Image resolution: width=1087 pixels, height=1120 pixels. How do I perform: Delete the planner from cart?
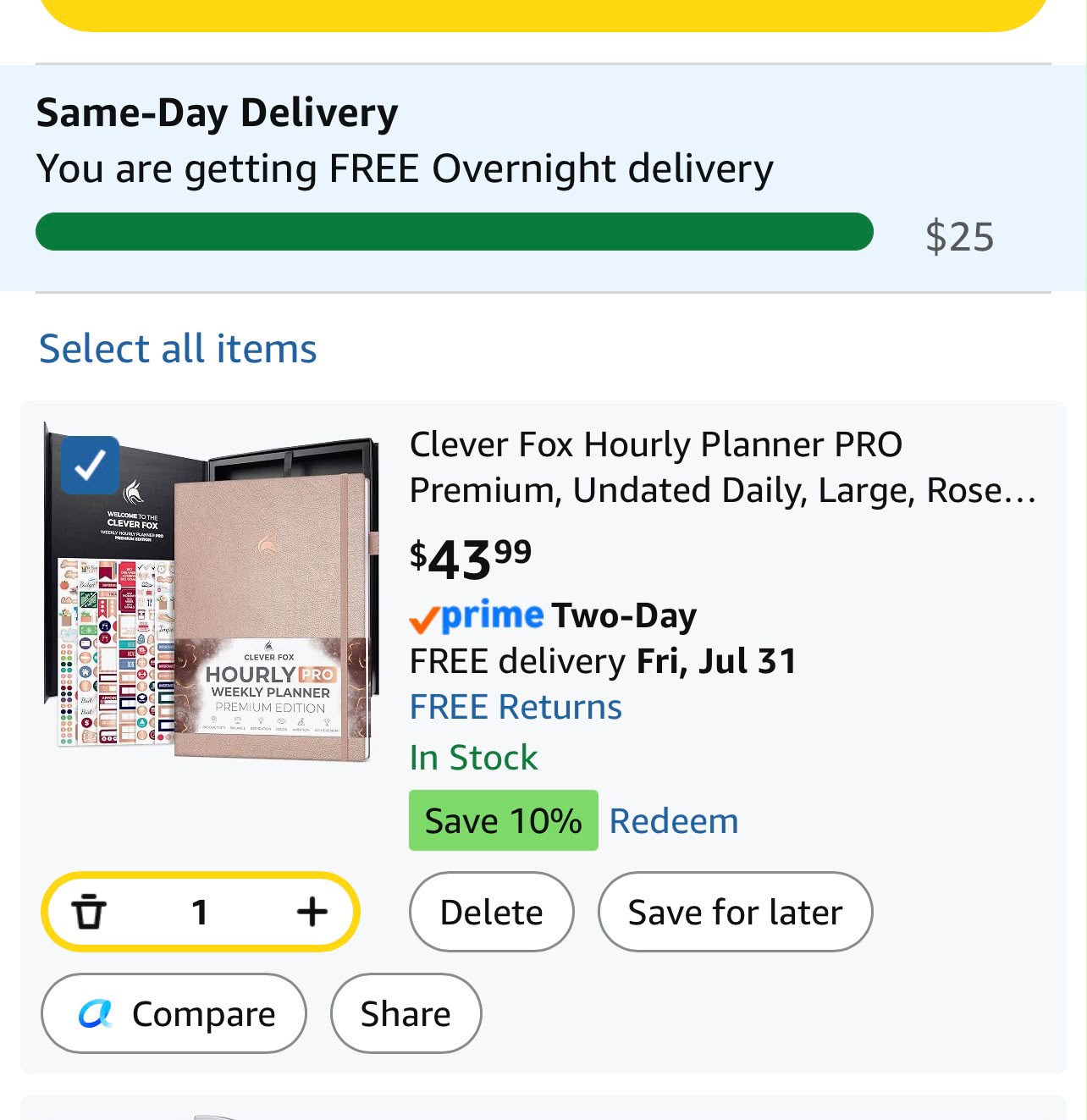492,912
